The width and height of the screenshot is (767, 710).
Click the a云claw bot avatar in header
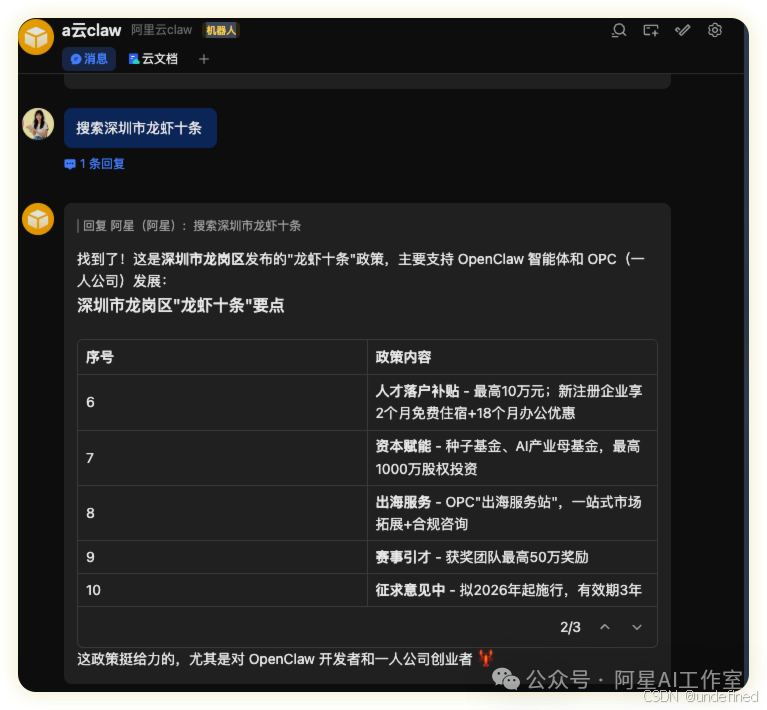[x=36, y=37]
